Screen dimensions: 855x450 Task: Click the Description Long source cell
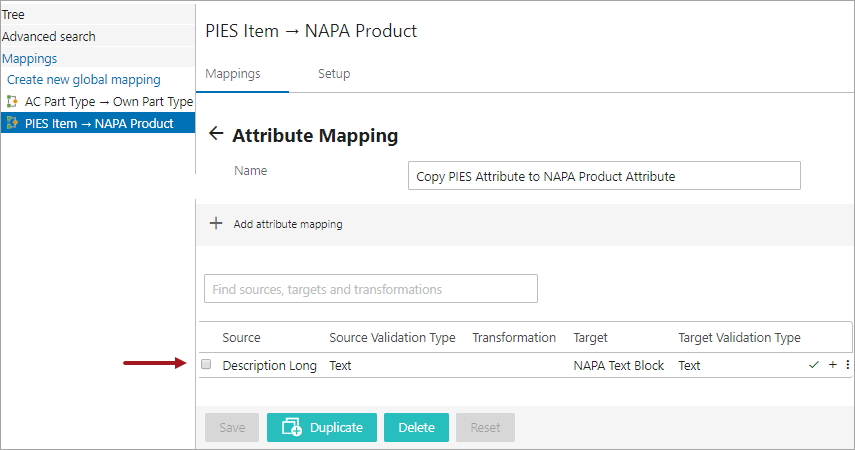pos(269,365)
